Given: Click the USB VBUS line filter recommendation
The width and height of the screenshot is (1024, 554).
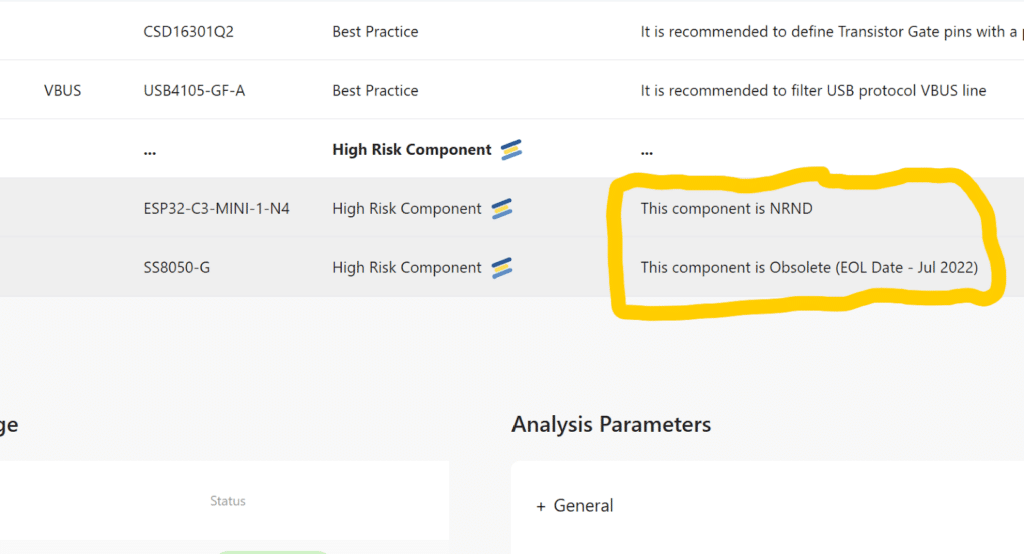Looking at the screenshot, I should coord(813,91).
